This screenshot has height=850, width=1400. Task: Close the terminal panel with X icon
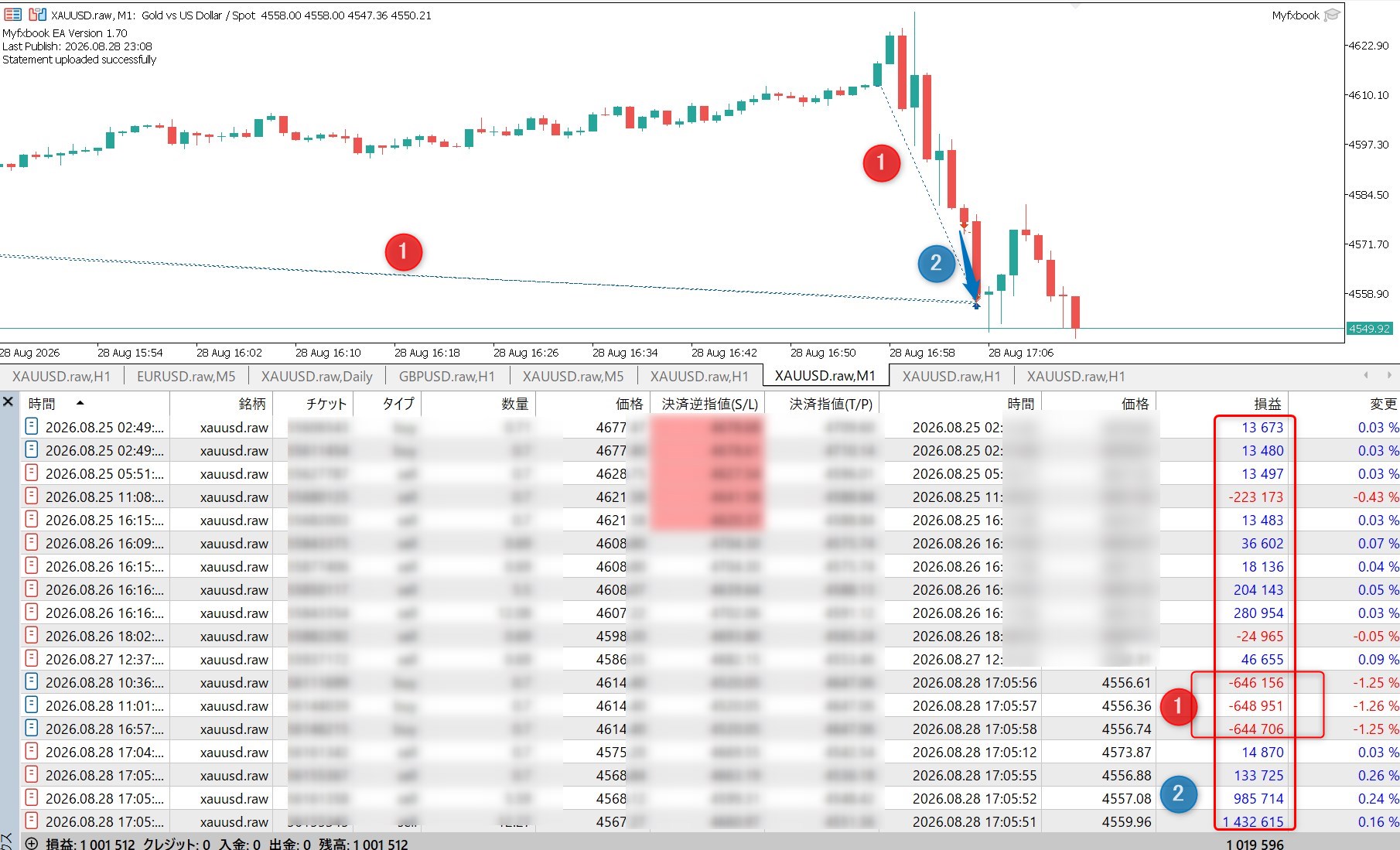(8, 401)
